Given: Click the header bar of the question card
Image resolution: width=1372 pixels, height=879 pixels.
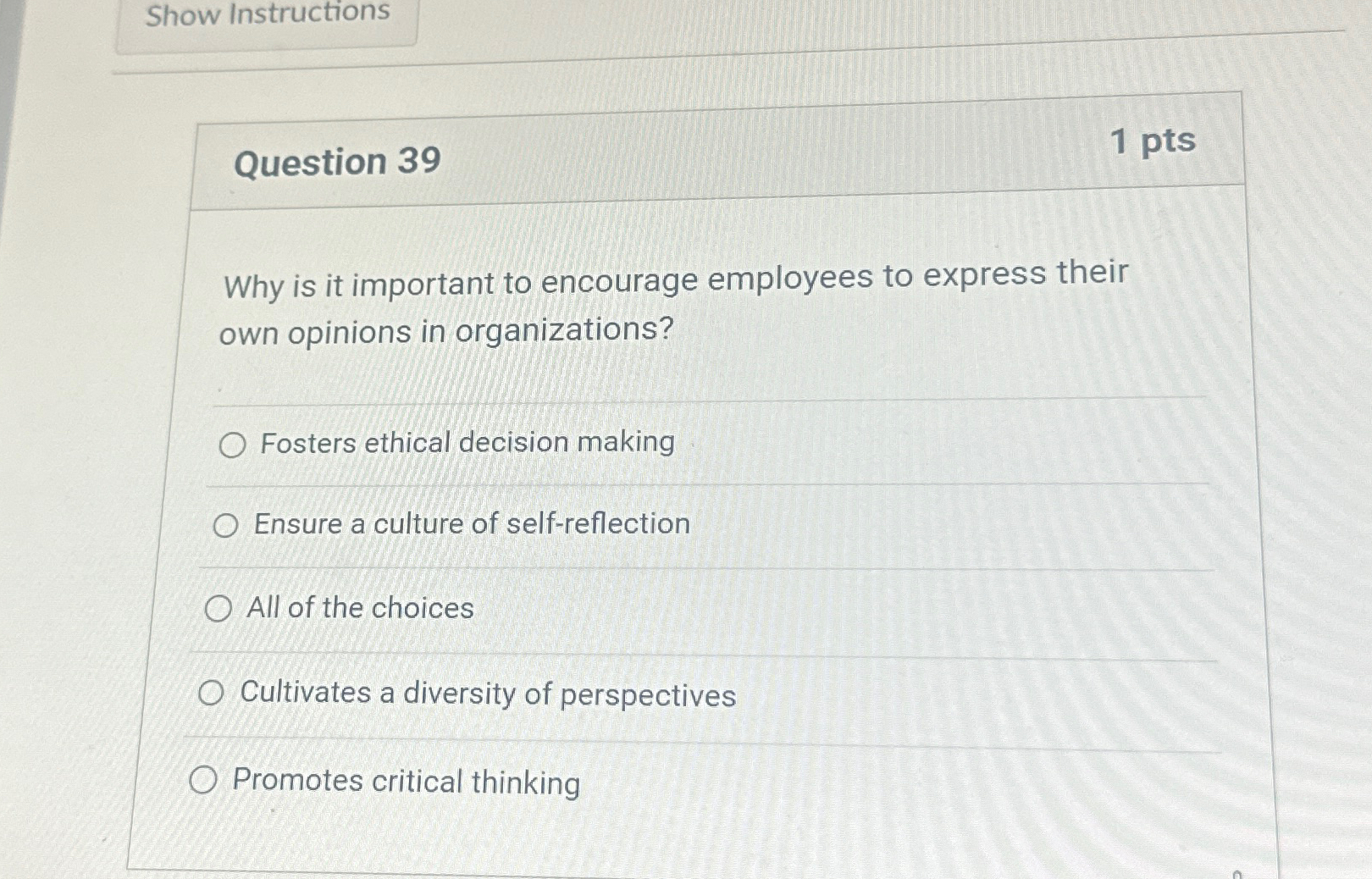Looking at the screenshot, I should [x=720, y=152].
